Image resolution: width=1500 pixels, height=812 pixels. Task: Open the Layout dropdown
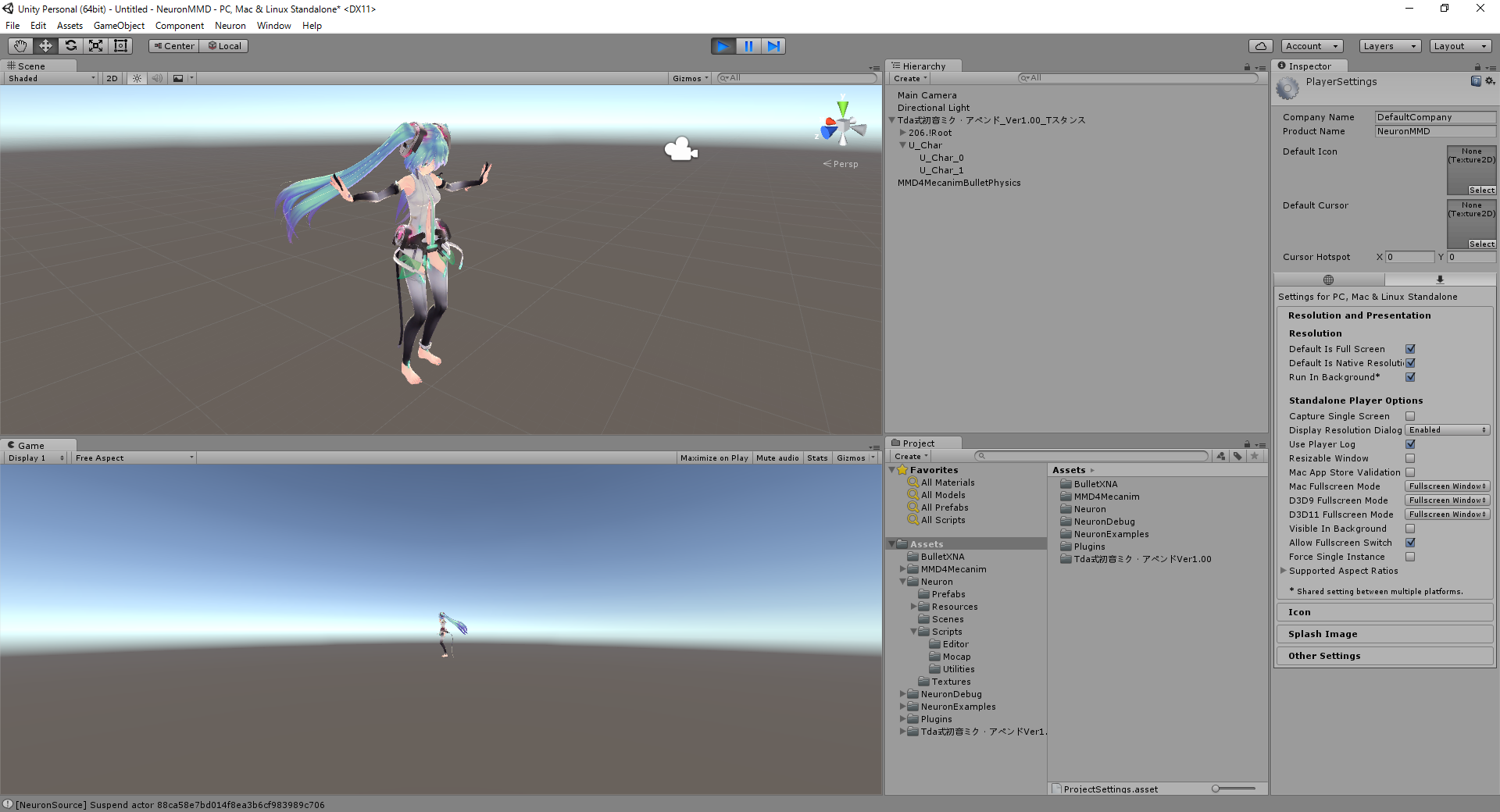(1460, 45)
